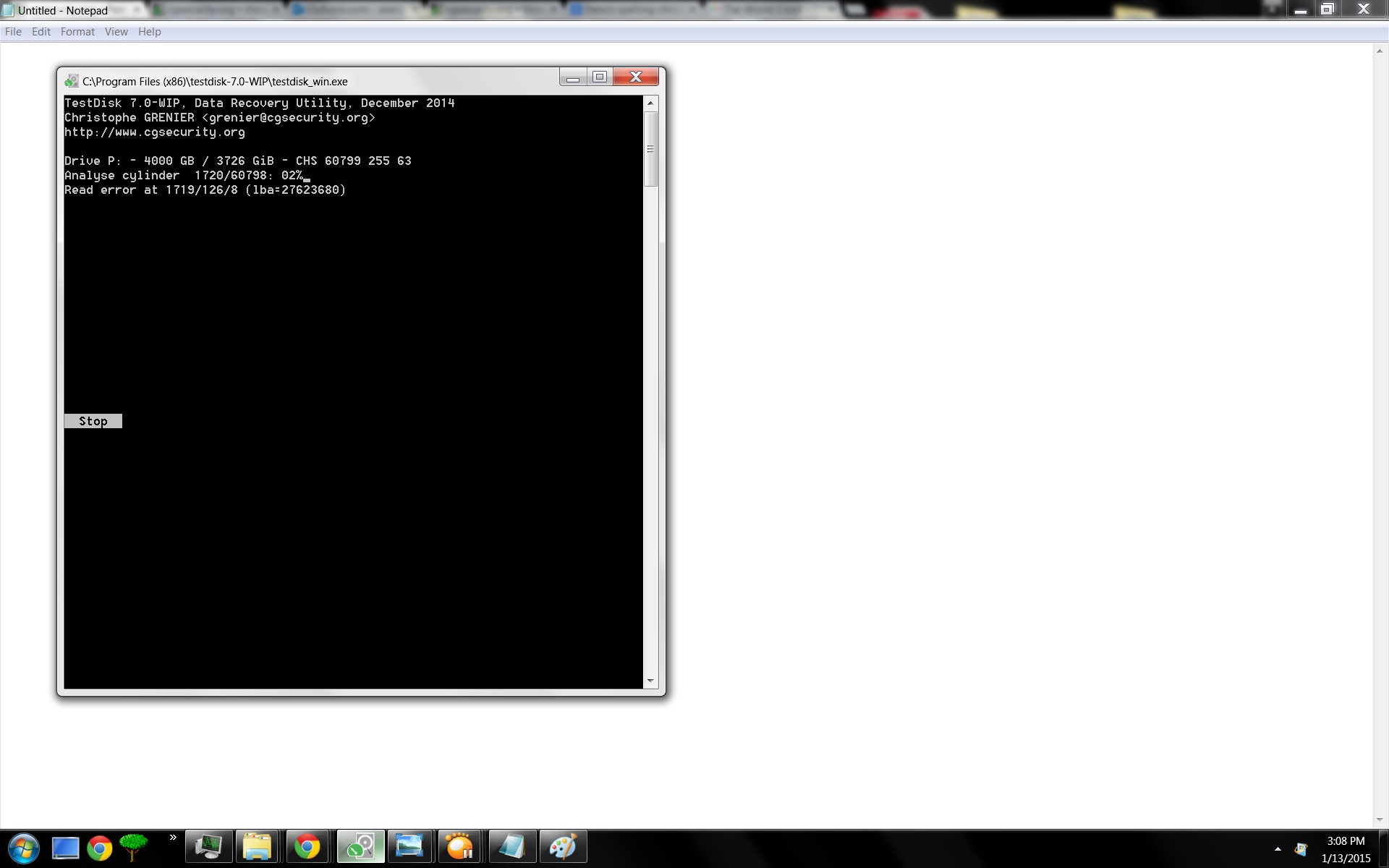Switch to the Chrome taskbar window

point(307,847)
